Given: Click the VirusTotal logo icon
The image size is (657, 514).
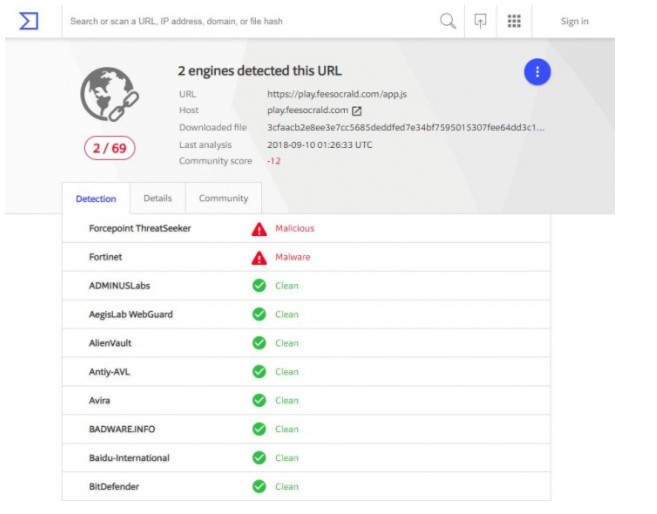Looking at the screenshot, I should (x=29, y=21).
